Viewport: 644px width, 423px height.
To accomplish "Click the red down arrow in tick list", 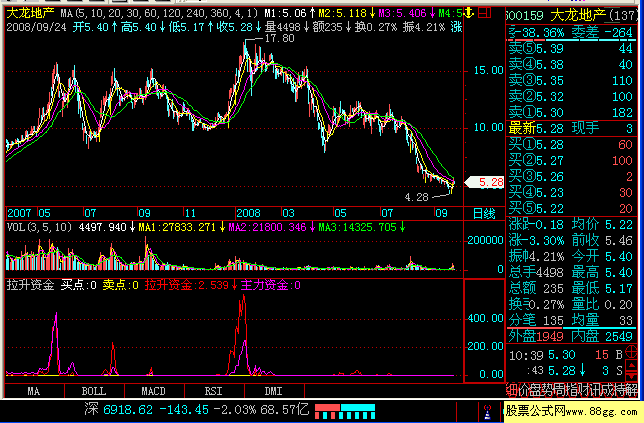I will pyautogui.click(x=631, y=375).
